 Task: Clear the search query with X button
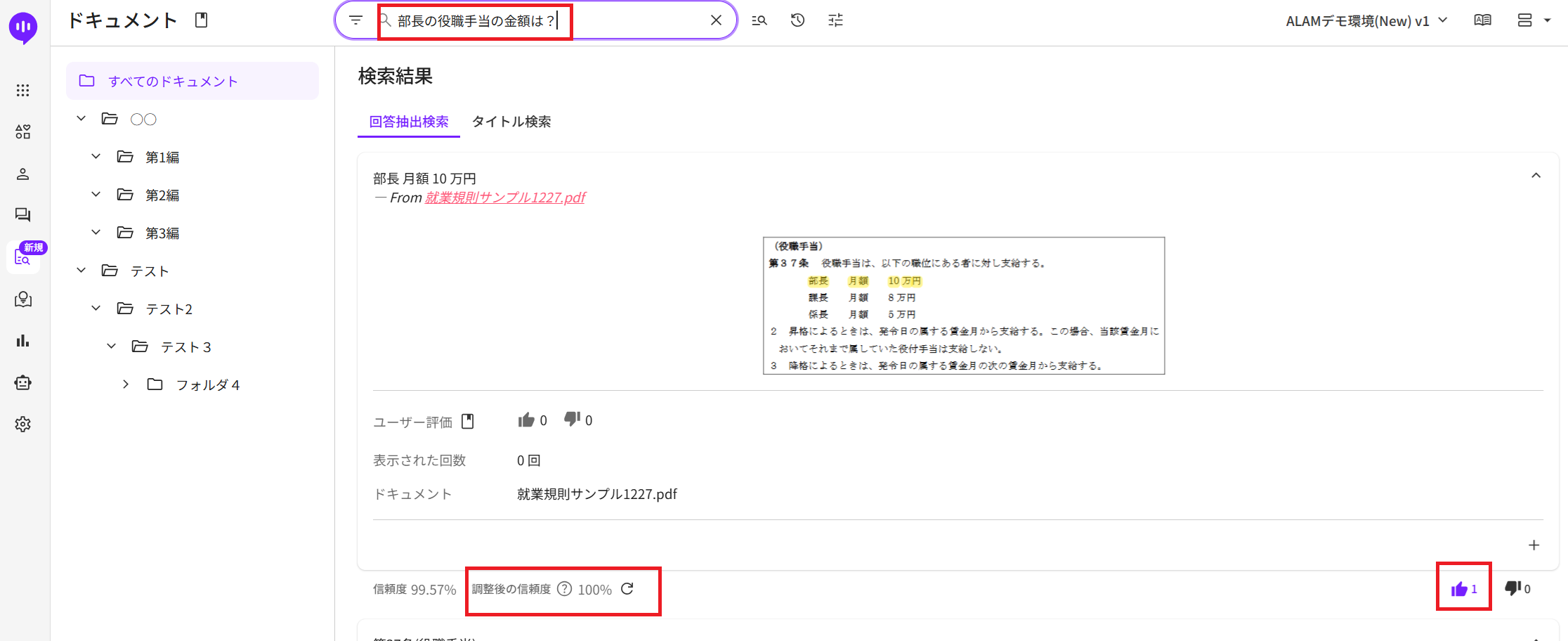[x=716, y=20]
